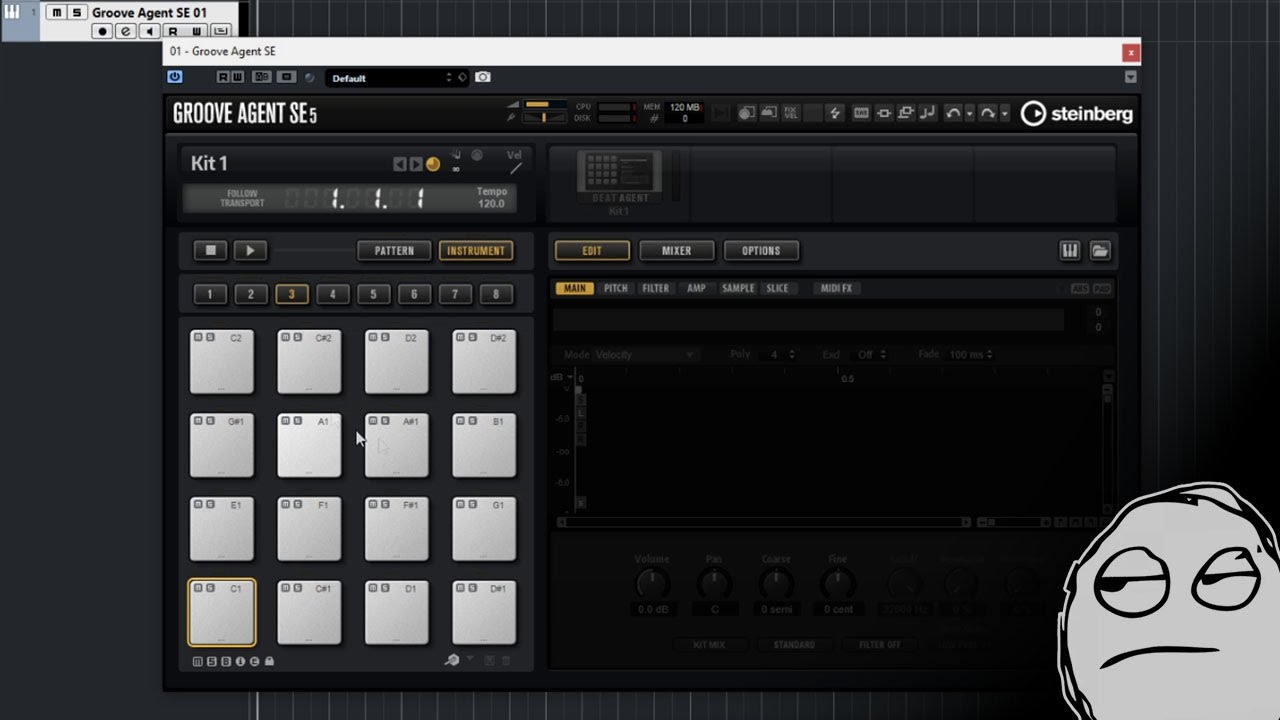Open the folder browser icon
Screen dimensions: 1280x720
1100,251
